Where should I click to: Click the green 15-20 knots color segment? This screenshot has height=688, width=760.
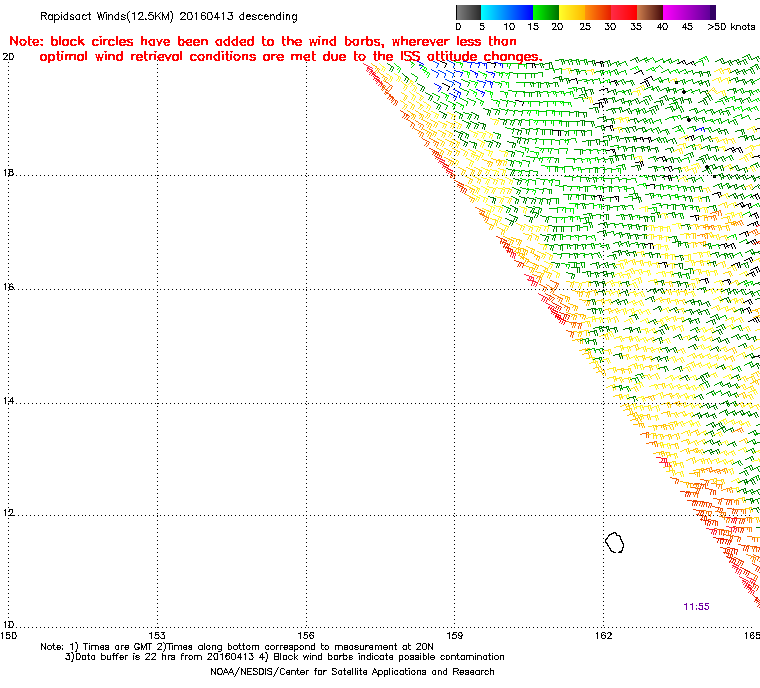[x=546, y=12]
